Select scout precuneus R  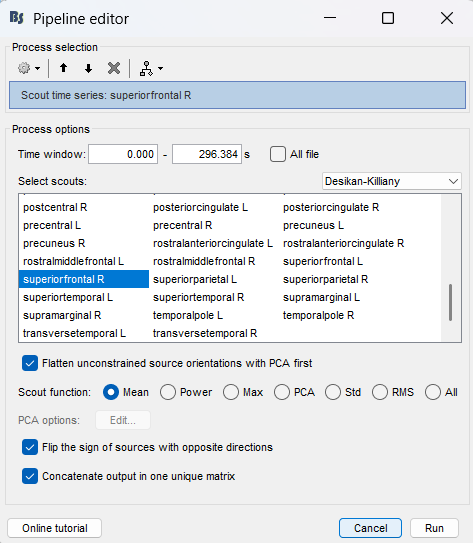click(x=54, y=243)
